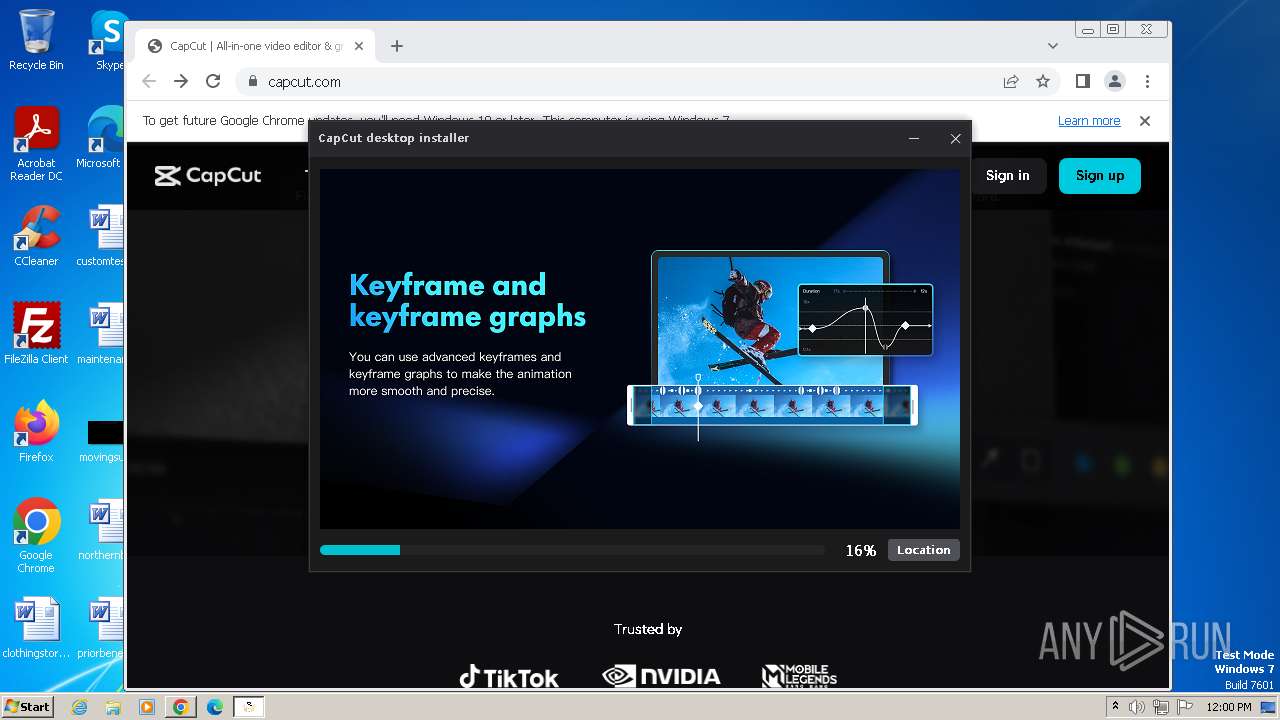
Task: Open Edge from taskbar
Action: (214, 707)
